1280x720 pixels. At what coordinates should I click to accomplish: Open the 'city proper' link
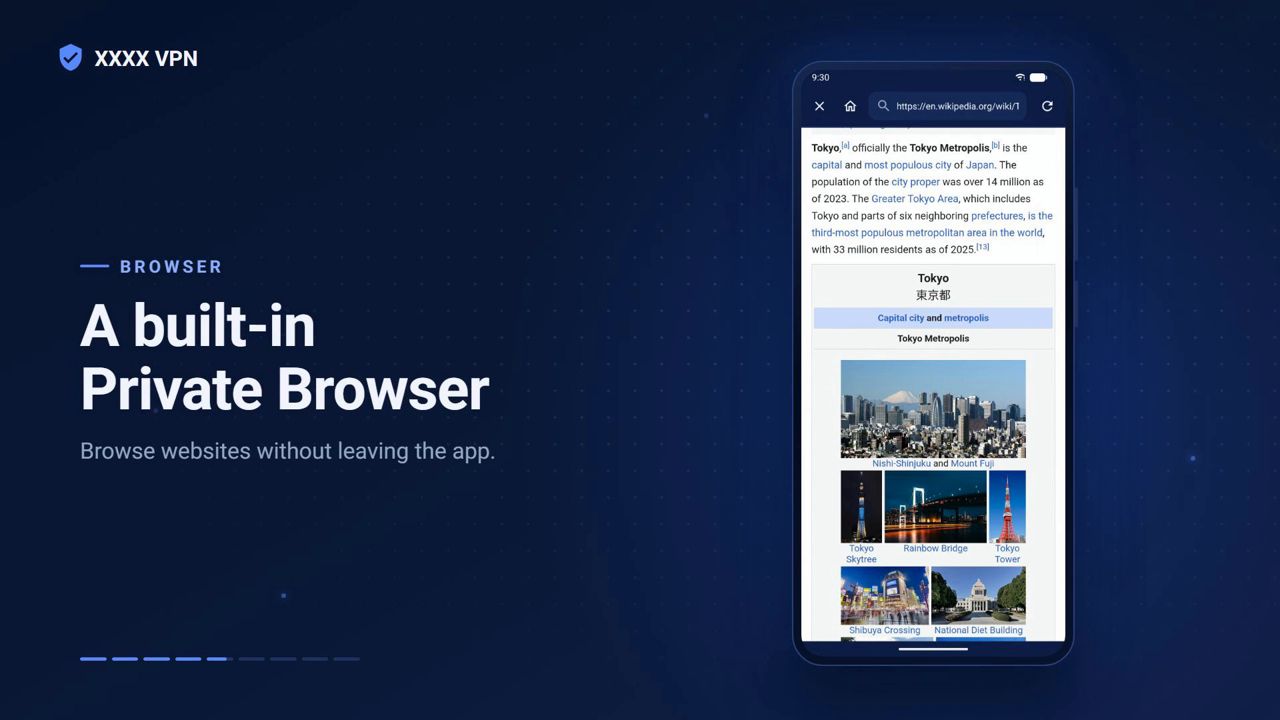(916, 182)
